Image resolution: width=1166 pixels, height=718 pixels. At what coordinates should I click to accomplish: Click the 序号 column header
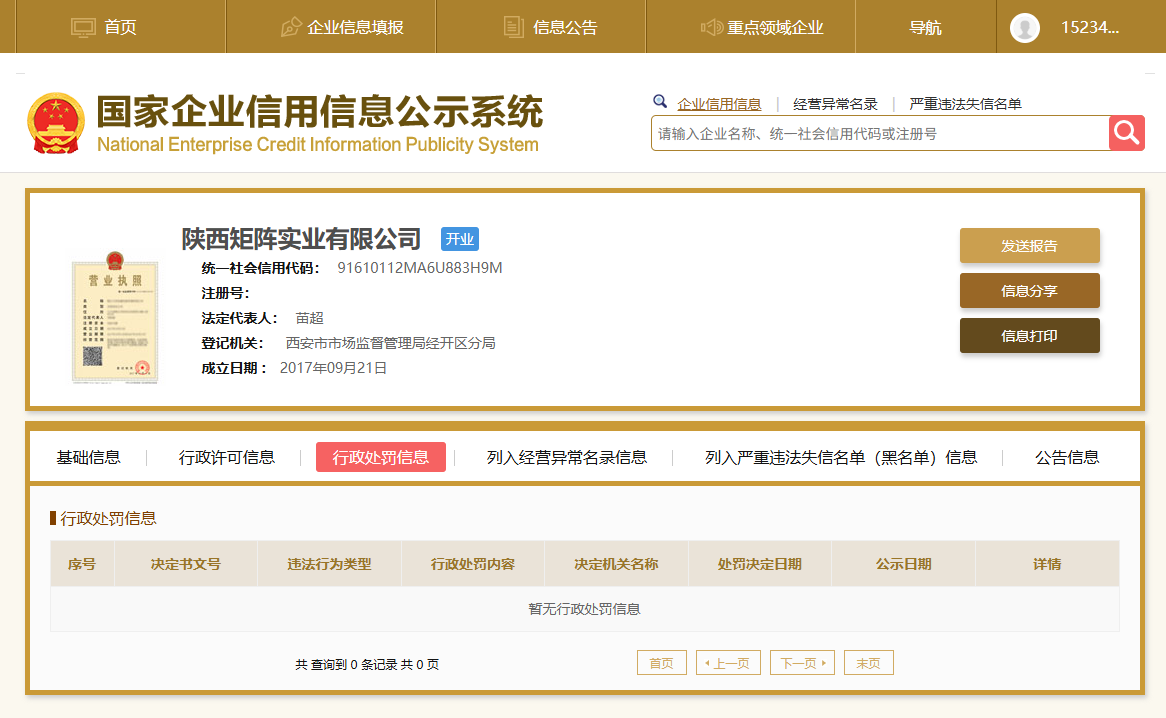click(x=82, y=564)
